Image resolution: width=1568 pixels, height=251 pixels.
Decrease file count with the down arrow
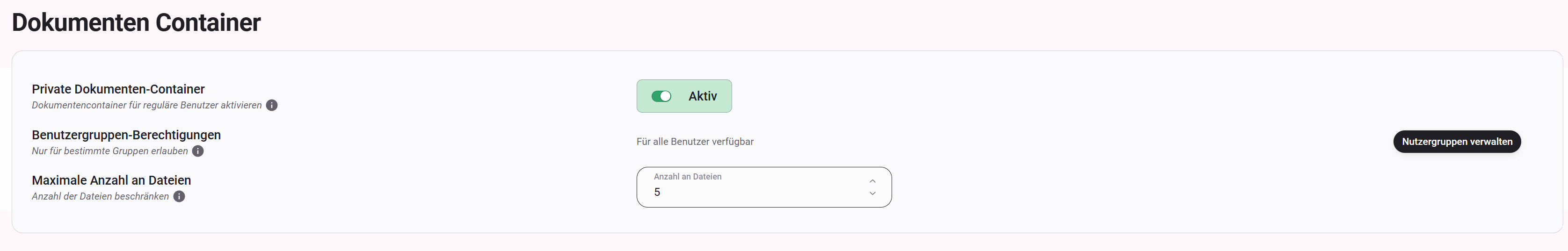872,193
